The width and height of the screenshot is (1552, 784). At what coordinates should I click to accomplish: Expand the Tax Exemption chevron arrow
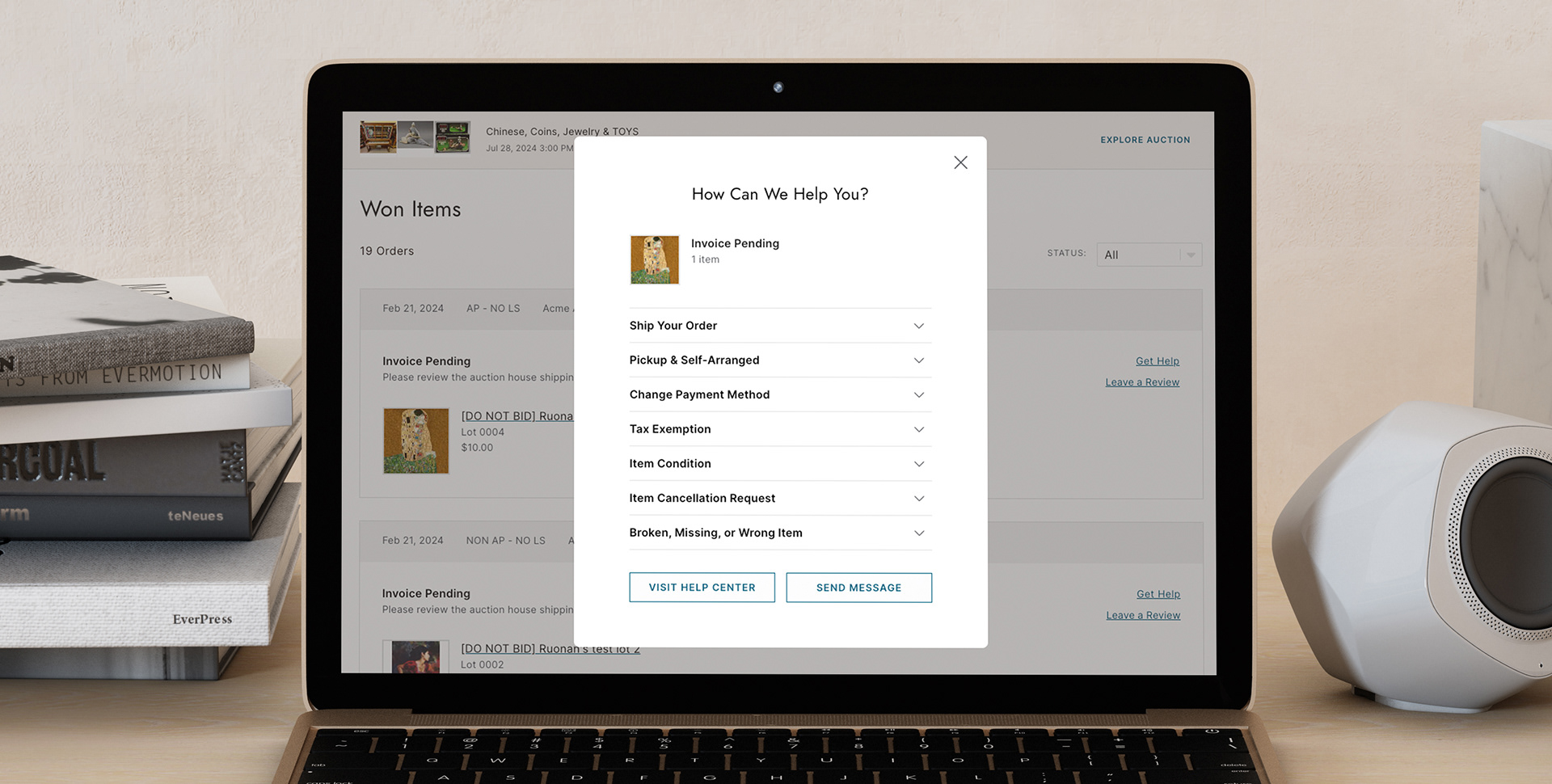click(919, 429)
